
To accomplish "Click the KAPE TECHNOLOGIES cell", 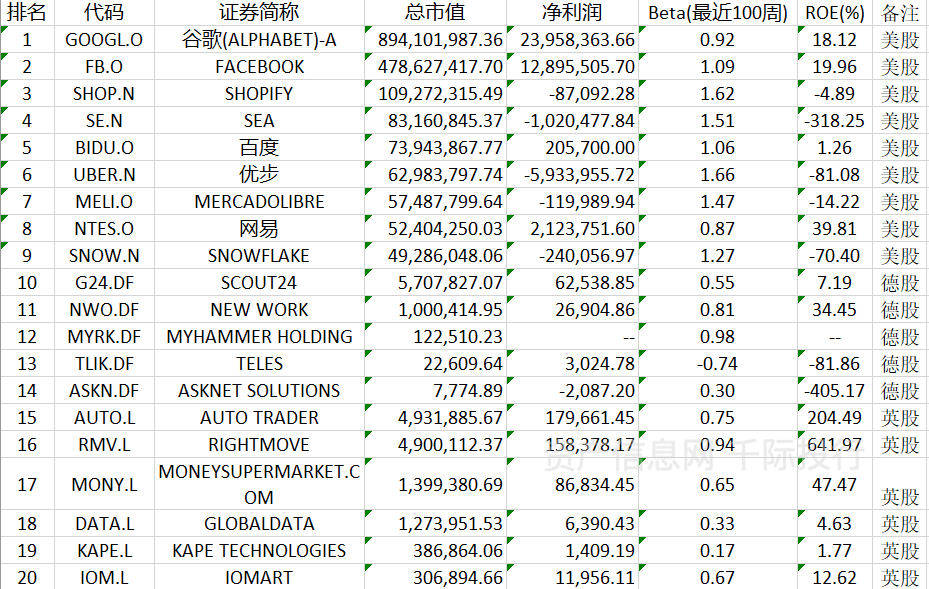I will (259, 551).
